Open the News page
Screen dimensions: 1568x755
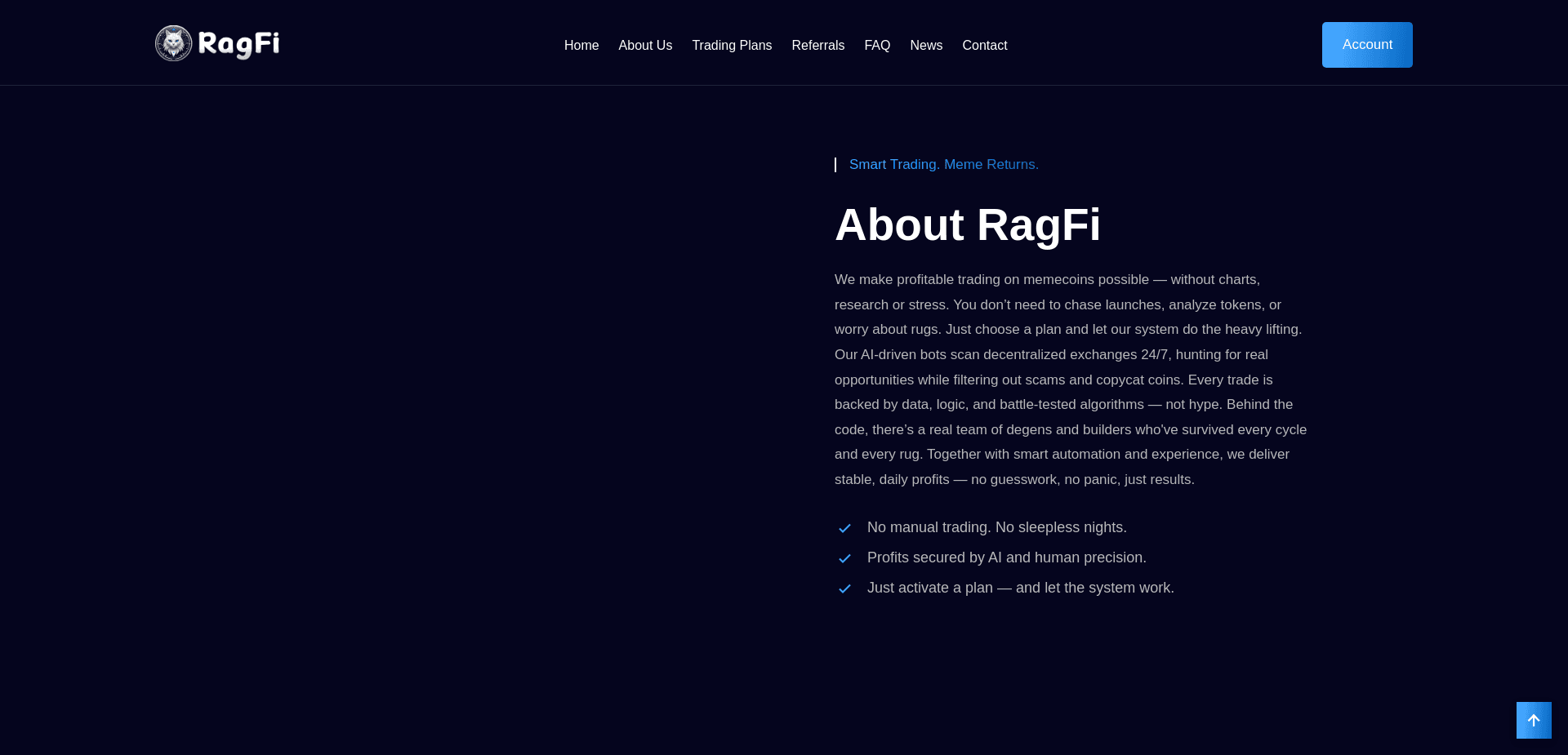pyautogui.click(x=926, y=45)
